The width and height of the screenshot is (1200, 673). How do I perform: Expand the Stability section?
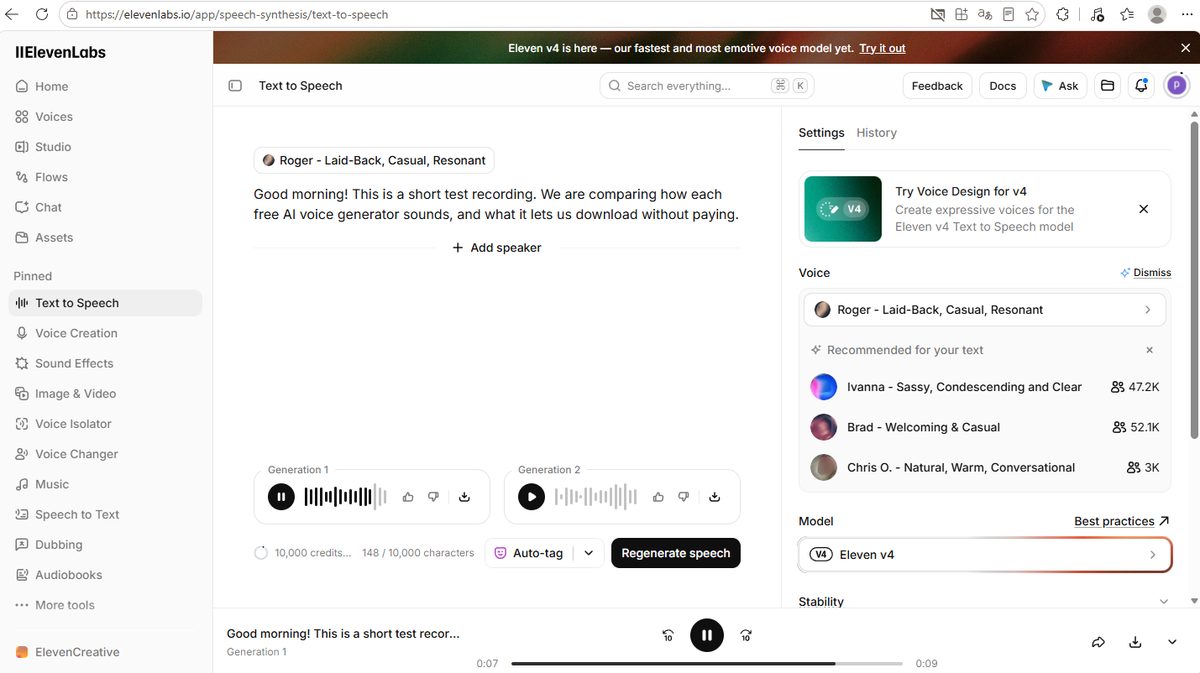click(985, 602)
